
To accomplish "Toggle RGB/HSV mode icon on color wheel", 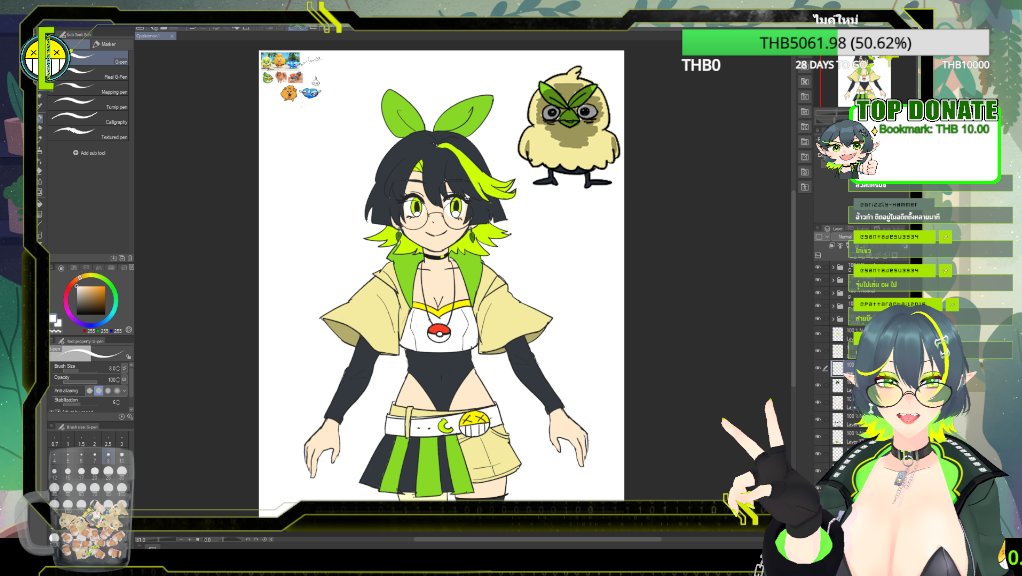I will (128, 330).
